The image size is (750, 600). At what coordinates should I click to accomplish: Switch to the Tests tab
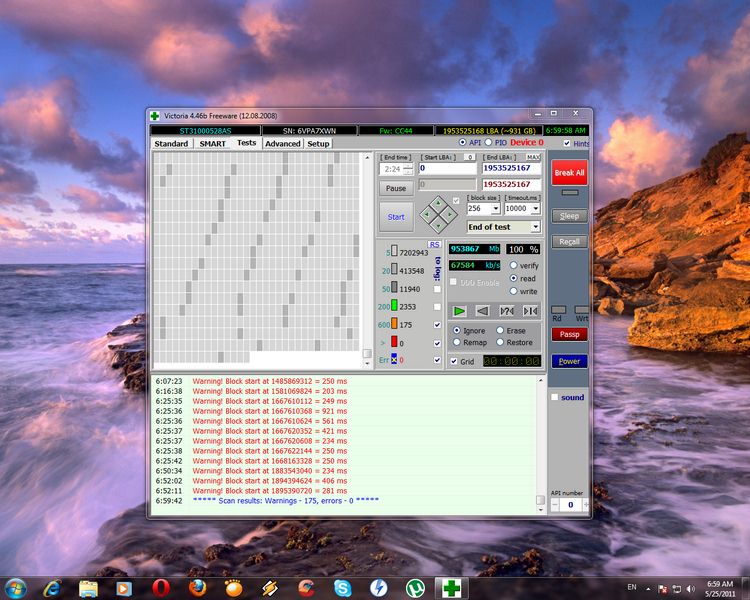coord(246,143)
